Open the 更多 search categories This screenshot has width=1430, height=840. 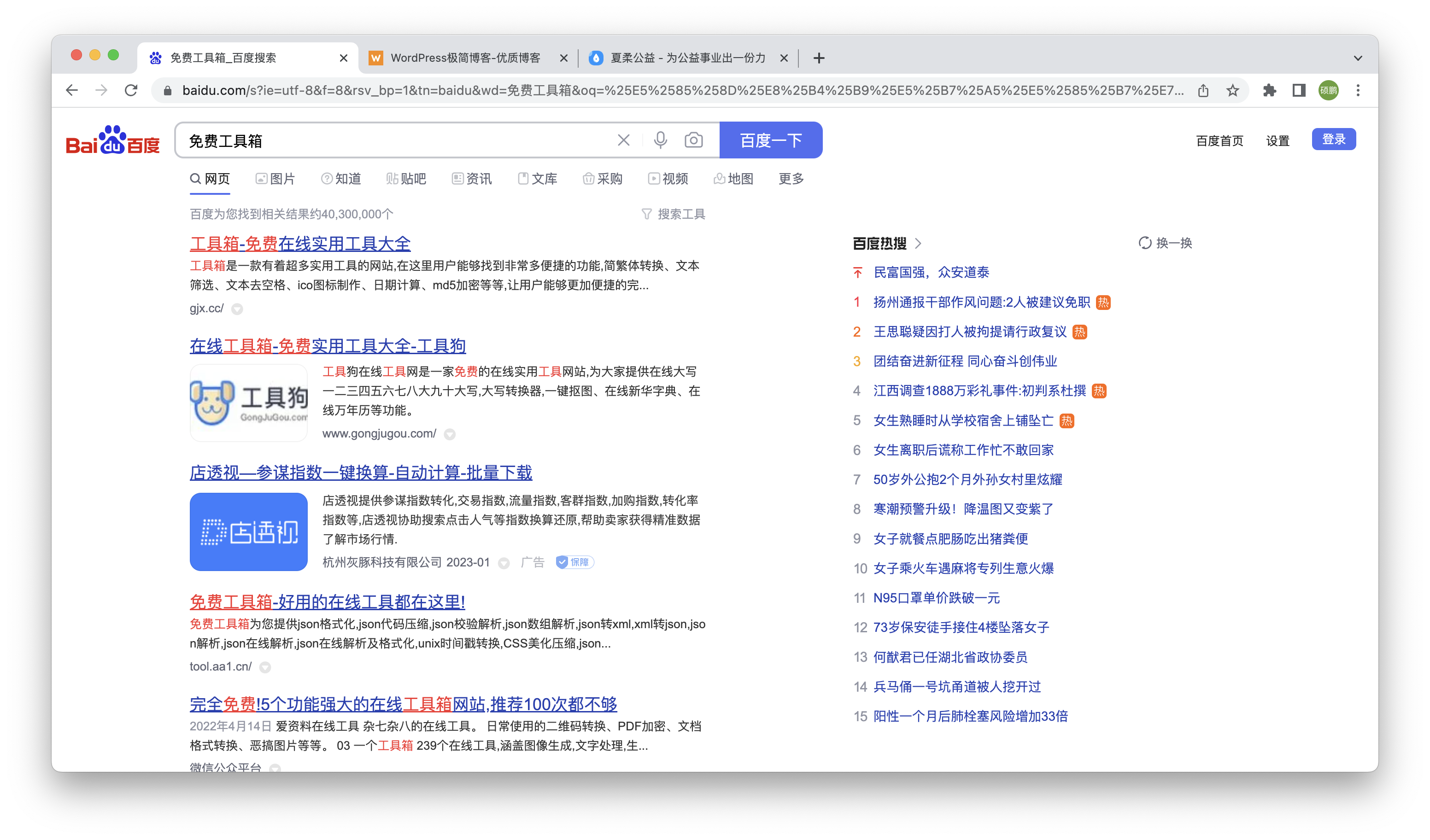[x=791, y=179]
